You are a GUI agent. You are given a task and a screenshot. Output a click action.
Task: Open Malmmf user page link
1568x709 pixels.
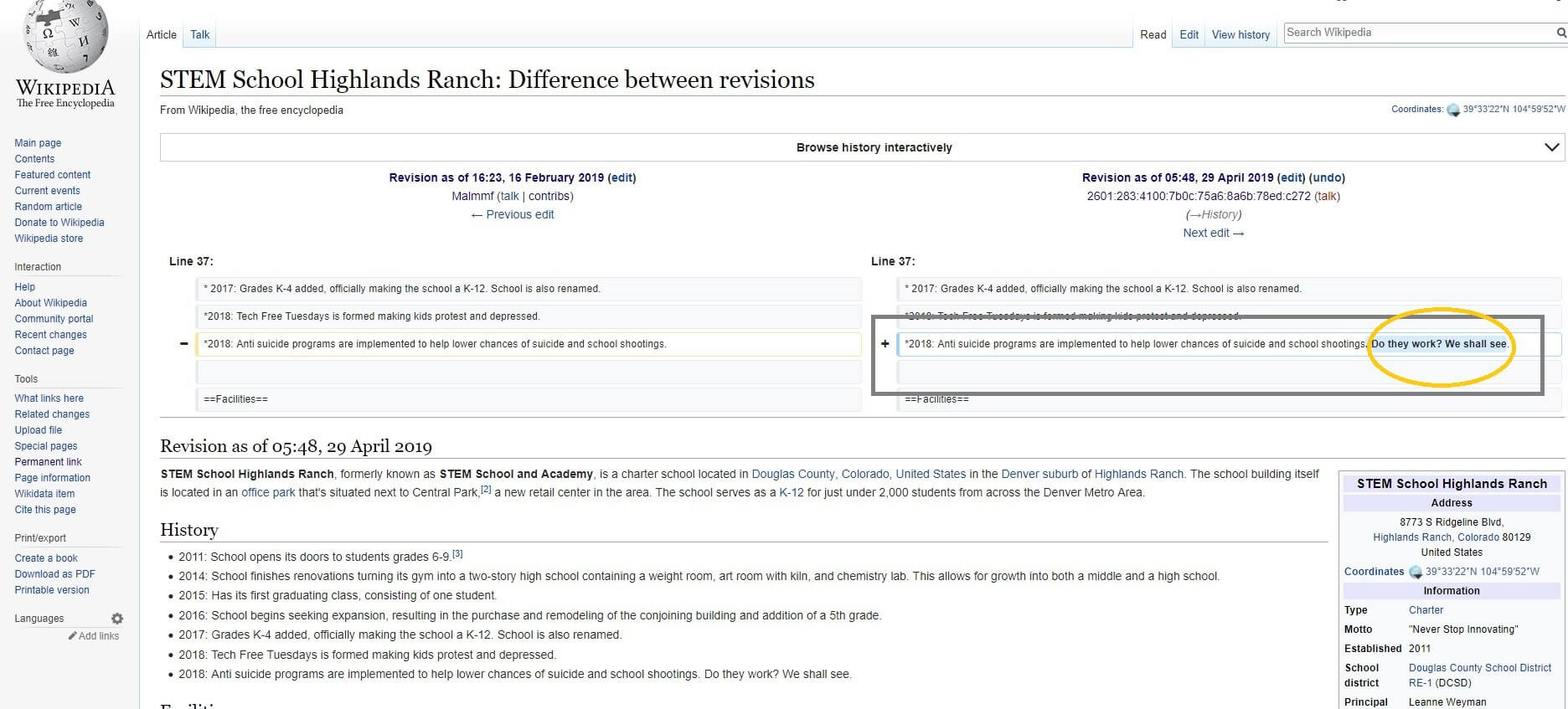[x=472, y=196]
